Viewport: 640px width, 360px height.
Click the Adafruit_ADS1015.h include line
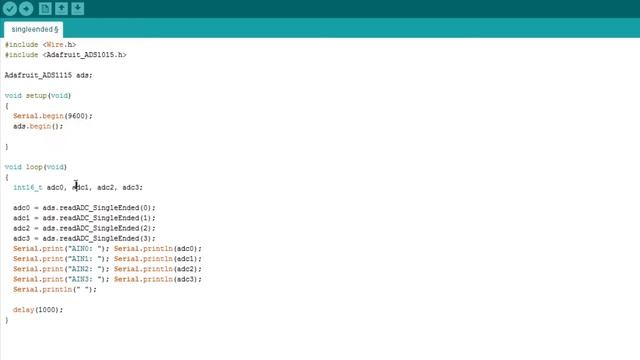click(x=66, y=55)
